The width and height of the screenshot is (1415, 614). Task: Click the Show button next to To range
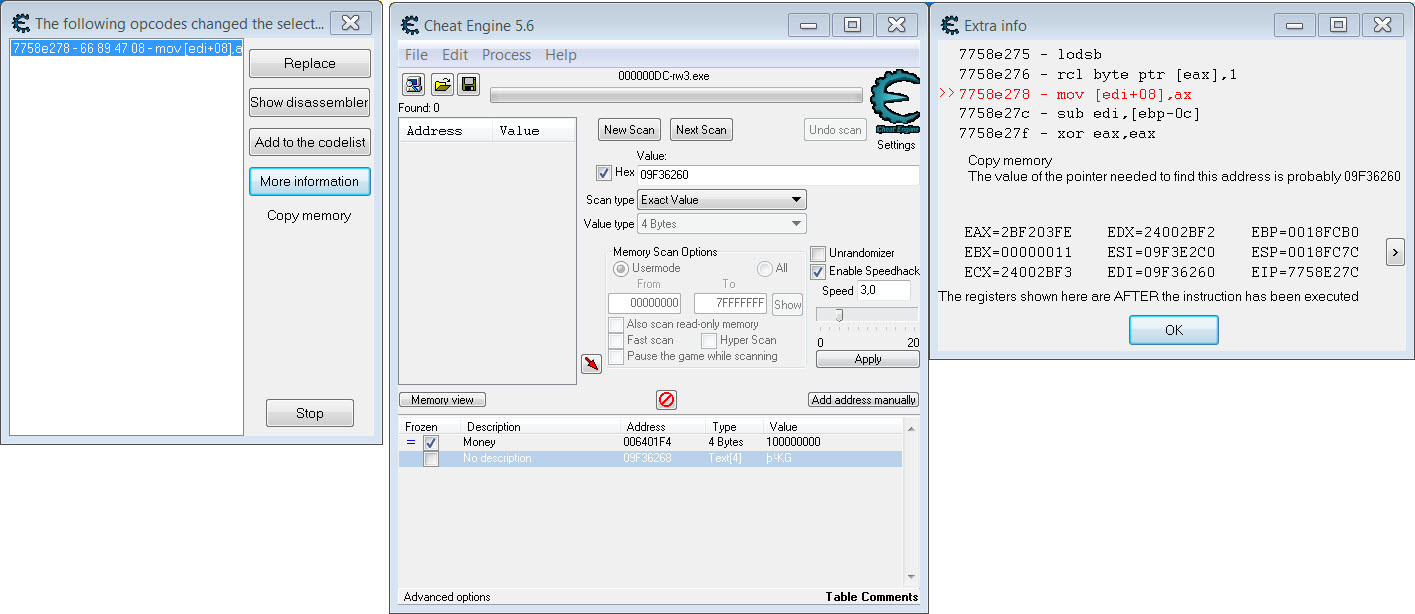coord(788,305)
